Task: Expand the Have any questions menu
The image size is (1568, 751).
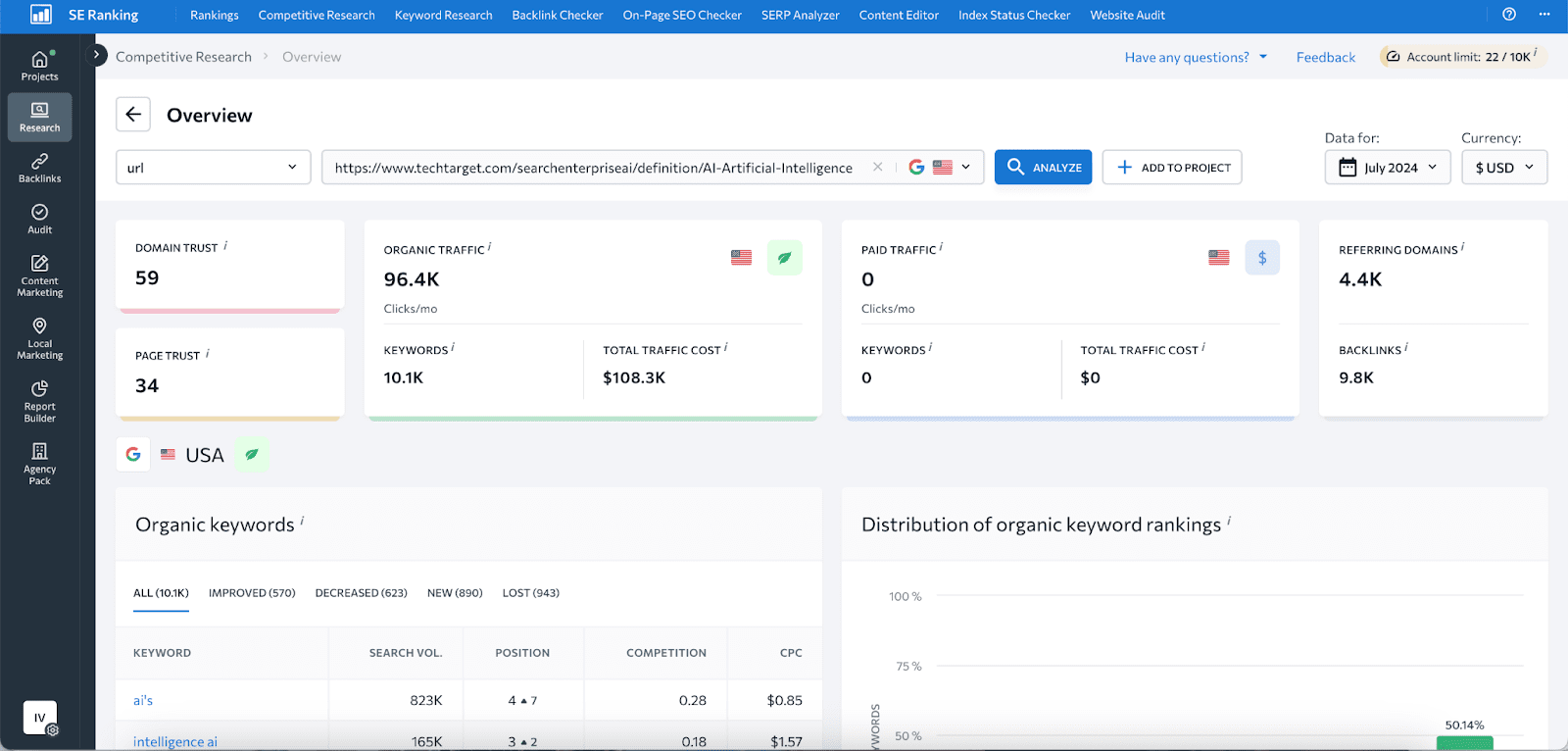Action: (x=1196, y=57)
